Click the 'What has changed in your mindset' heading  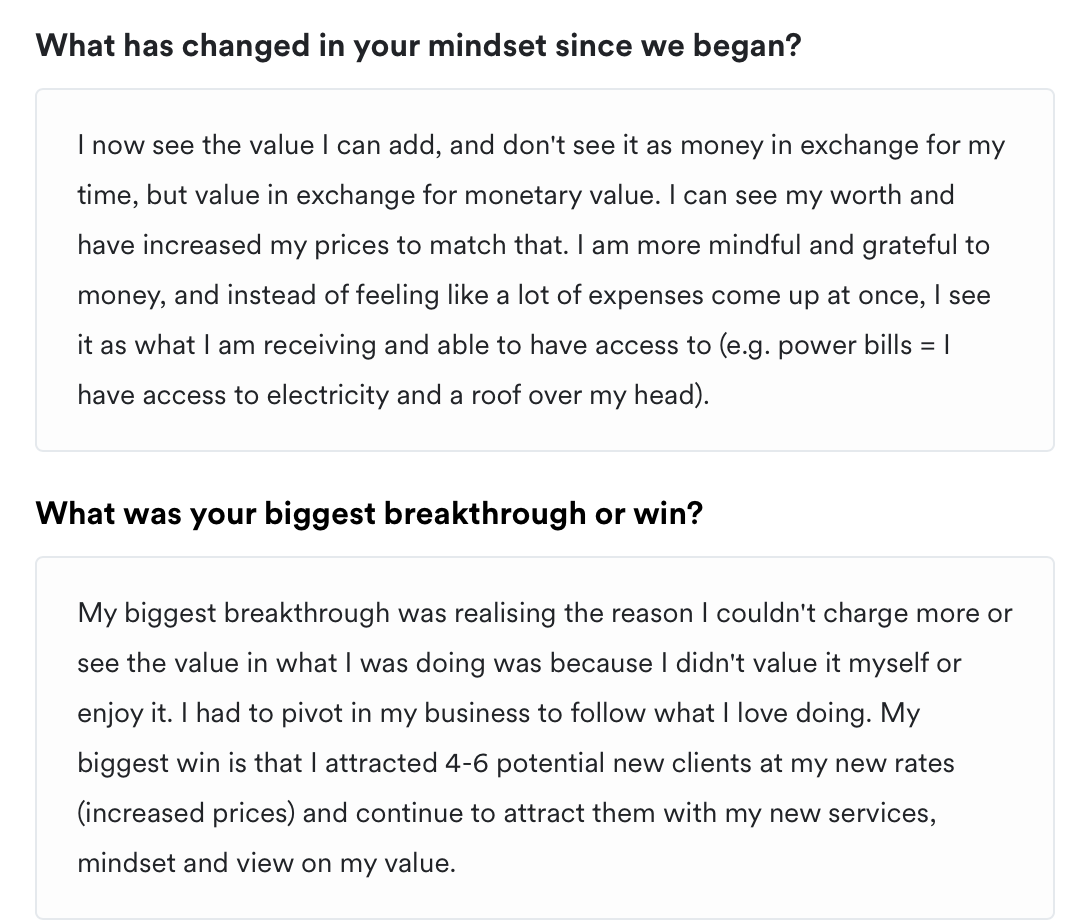pyautogui.click(x=418, y=46)
